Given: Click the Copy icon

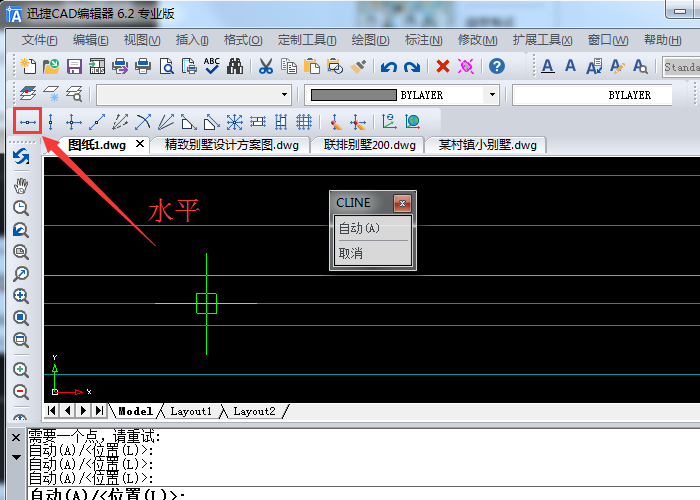Looking at the screenshot, I should (x=289, y=66).
